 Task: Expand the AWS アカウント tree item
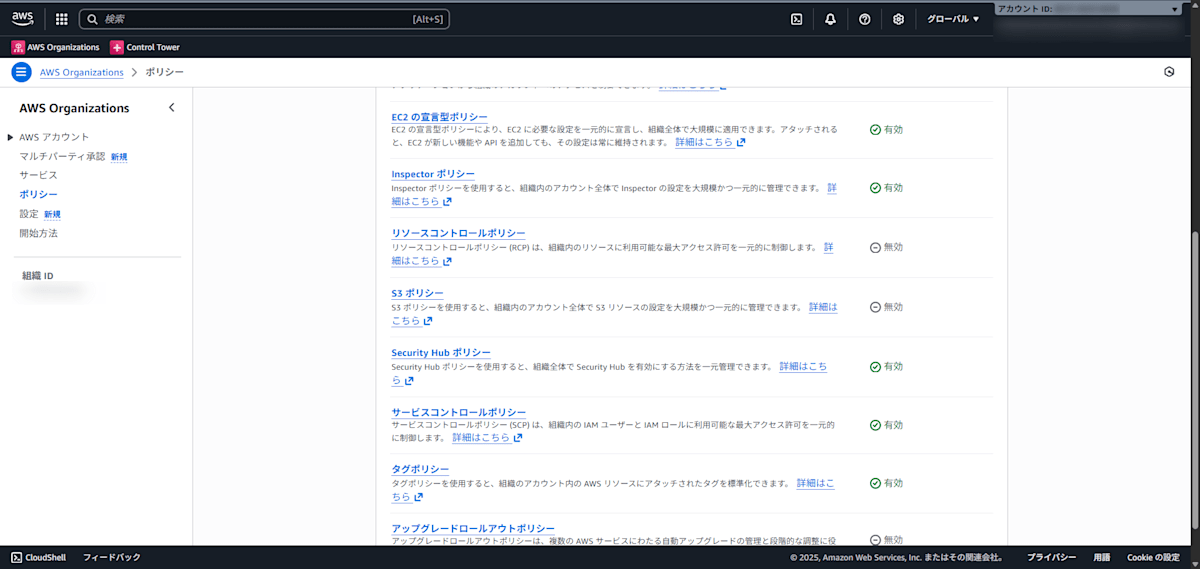(x=11, y=137)
